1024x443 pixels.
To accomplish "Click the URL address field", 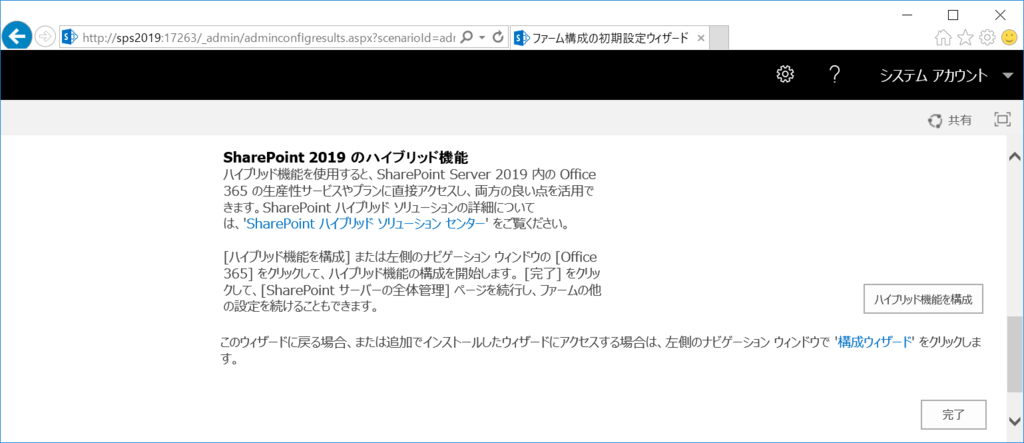I will pyautogui.click(x=268, y=37).
